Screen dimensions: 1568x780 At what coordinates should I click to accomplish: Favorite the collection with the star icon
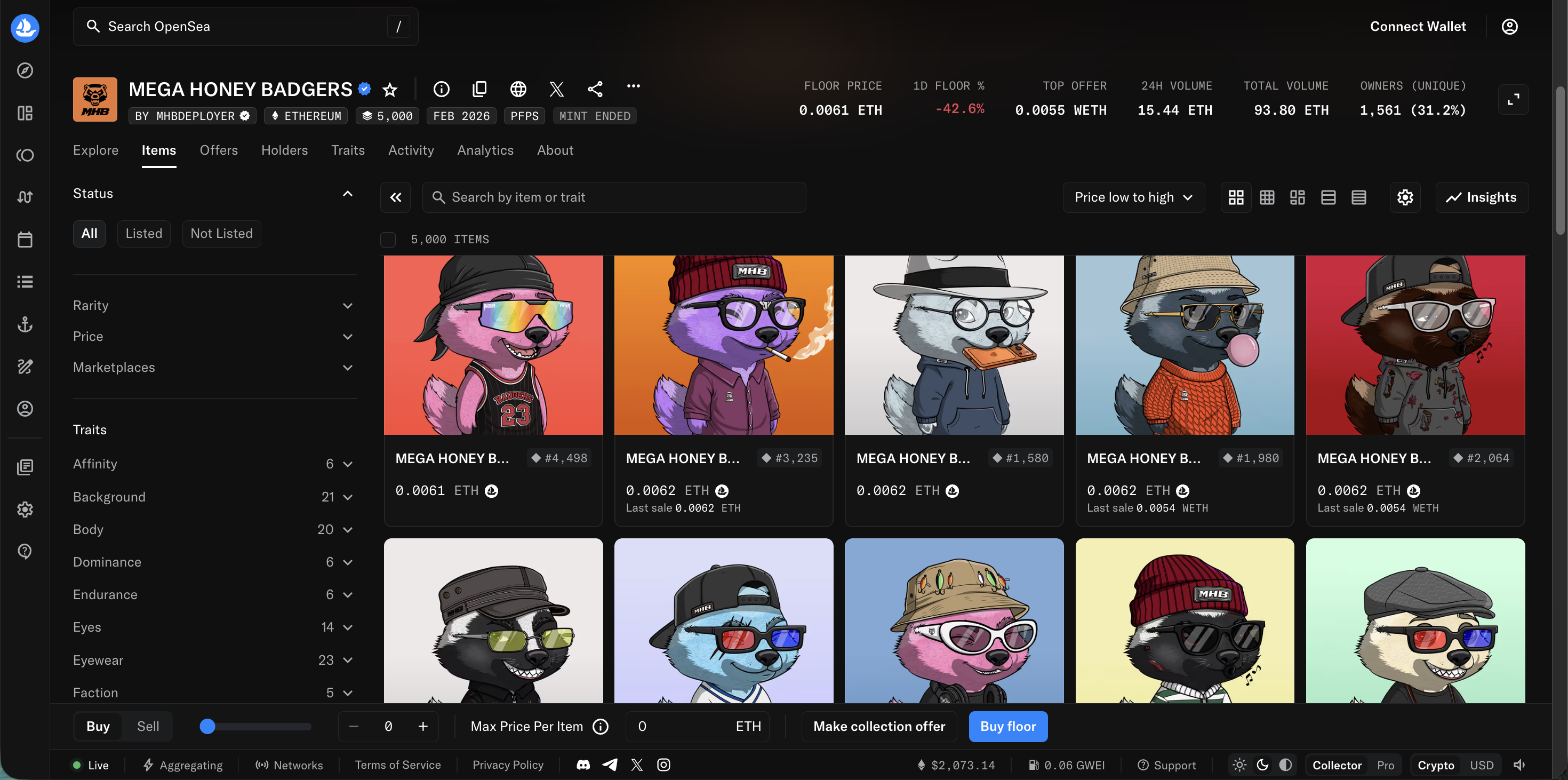389,90
